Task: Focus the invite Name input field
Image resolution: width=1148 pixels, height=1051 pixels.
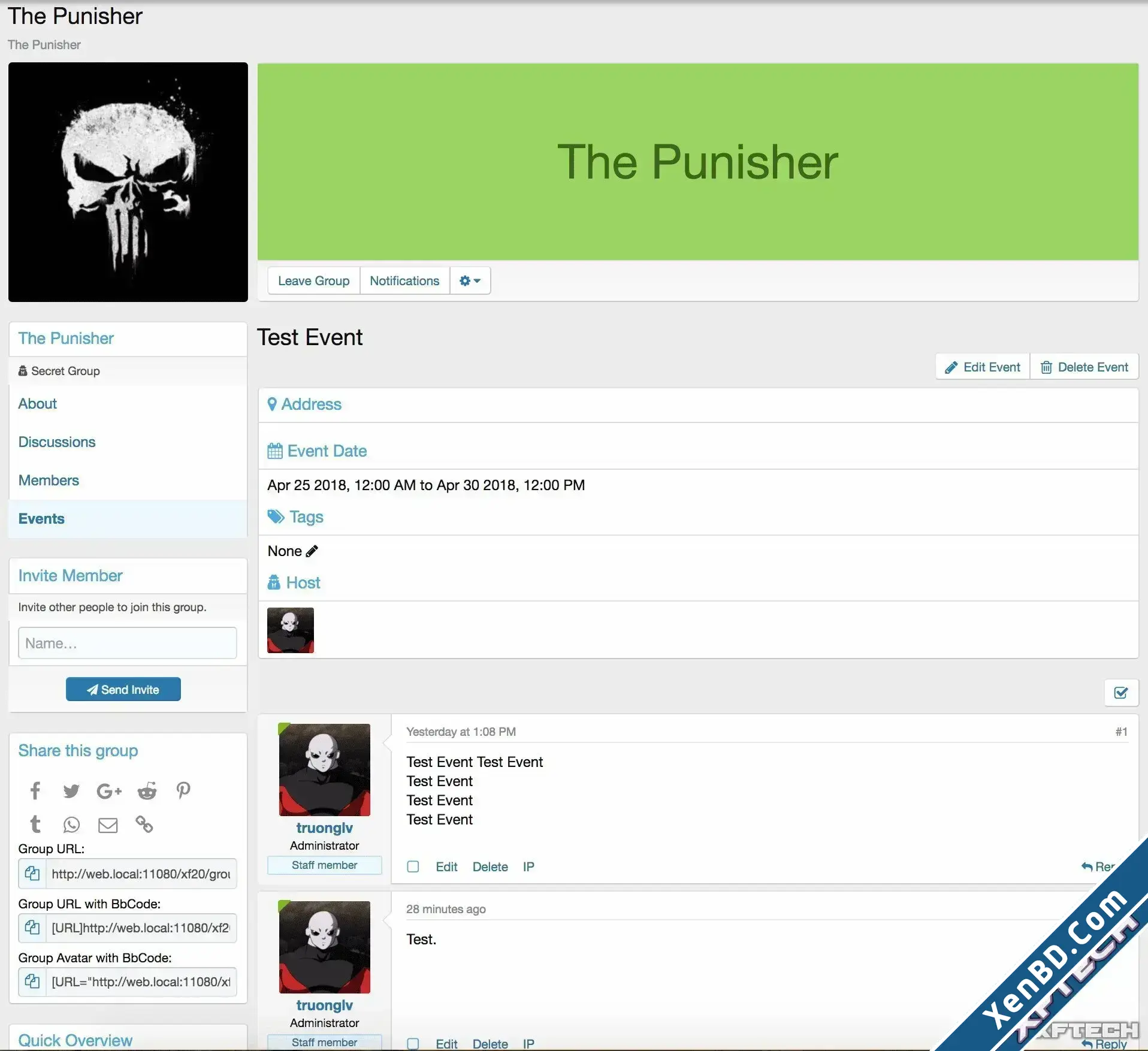Action: 128,643
